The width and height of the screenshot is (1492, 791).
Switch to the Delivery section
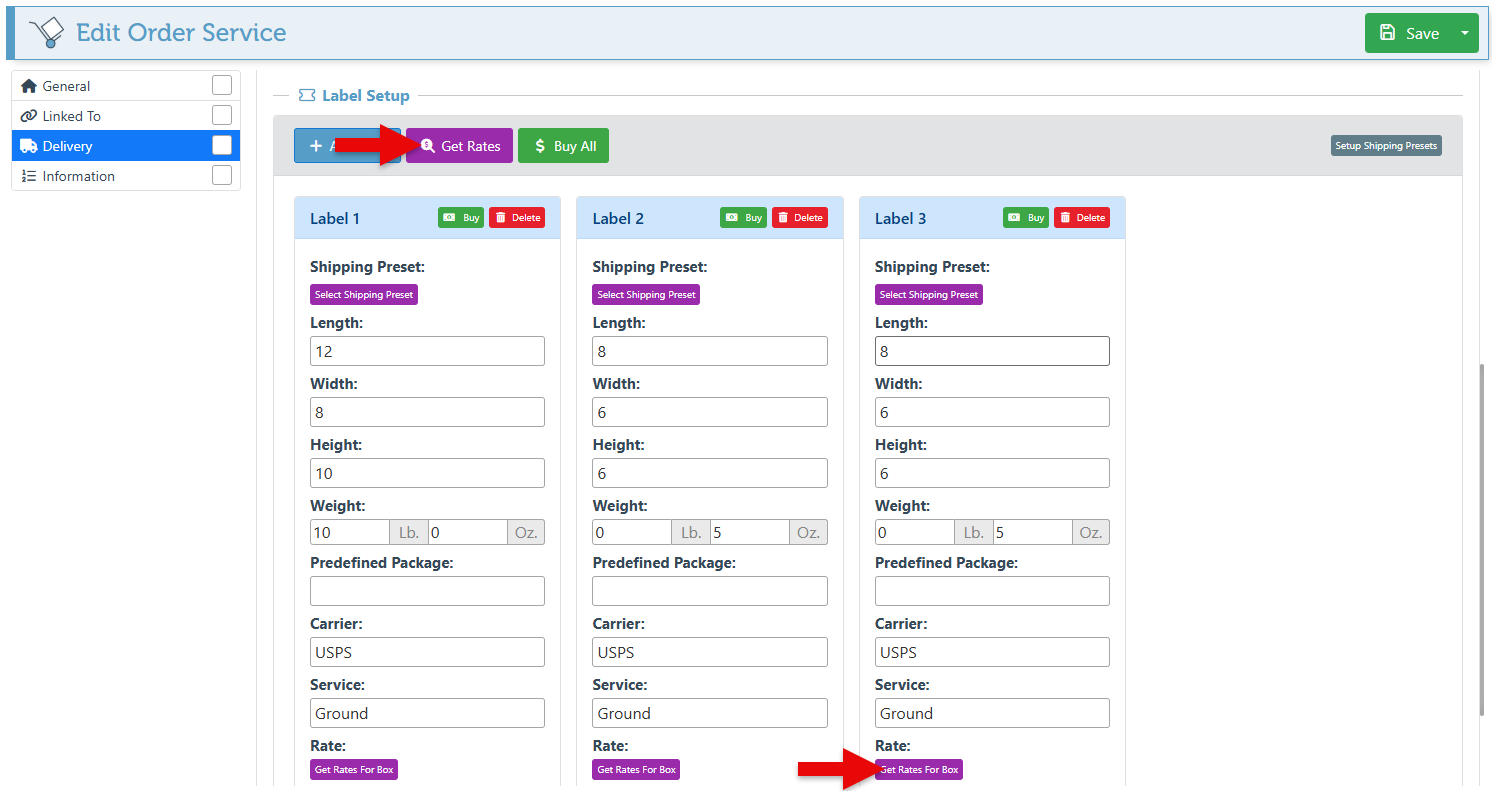(68, 146)
